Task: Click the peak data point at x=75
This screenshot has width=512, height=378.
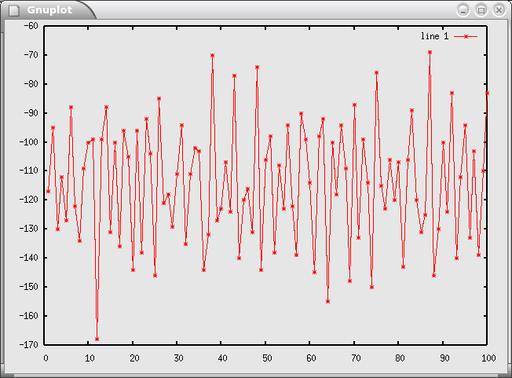Action: [376, 73]
